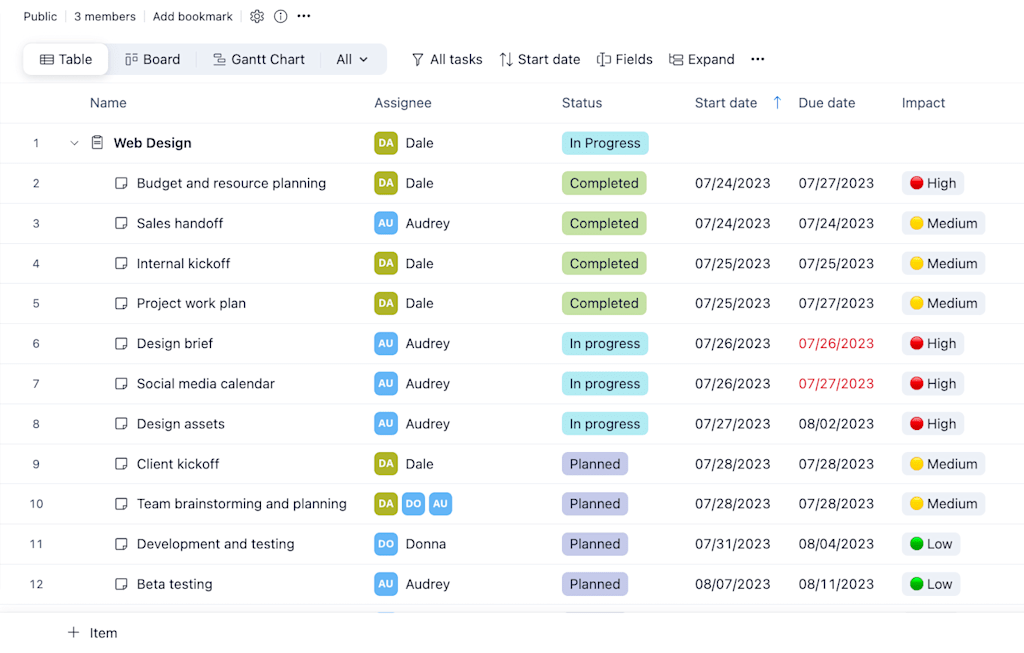Click task icon for Design brief
Screen dimensions: 1024x653
click(x=121, y=343)
